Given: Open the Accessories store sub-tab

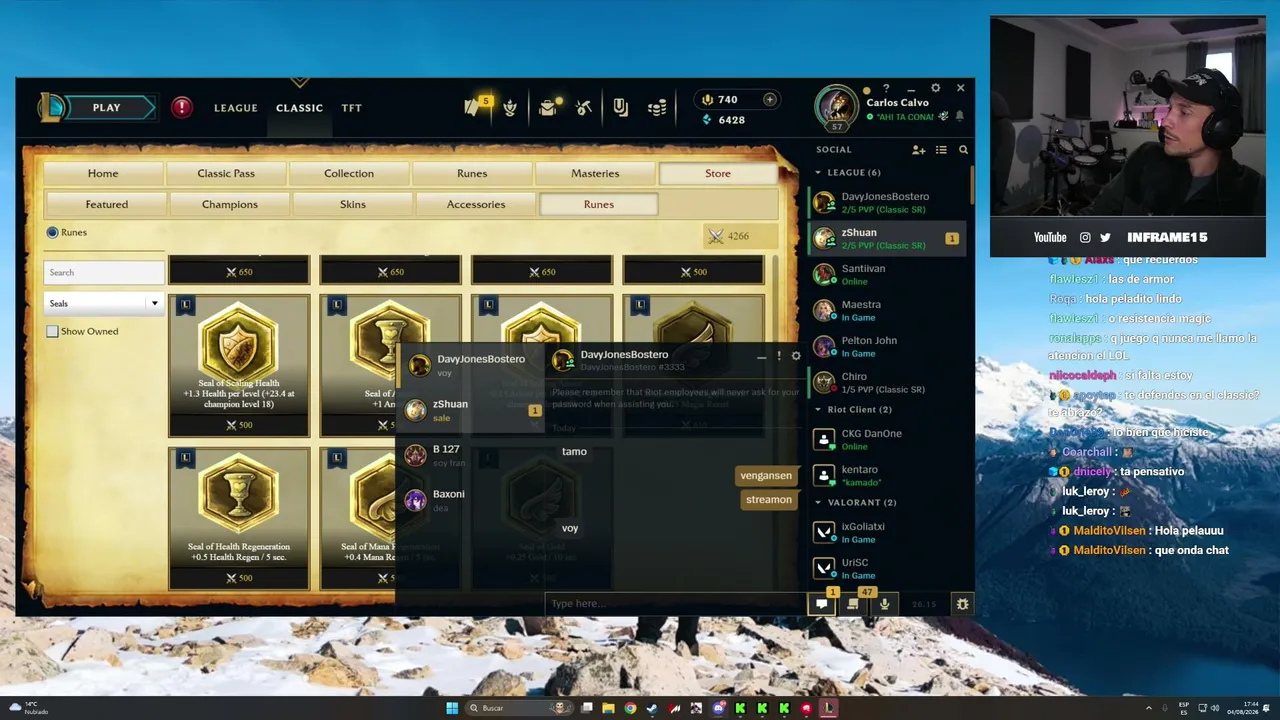Looking at the screenshot, I should click(x=476, y=204).
